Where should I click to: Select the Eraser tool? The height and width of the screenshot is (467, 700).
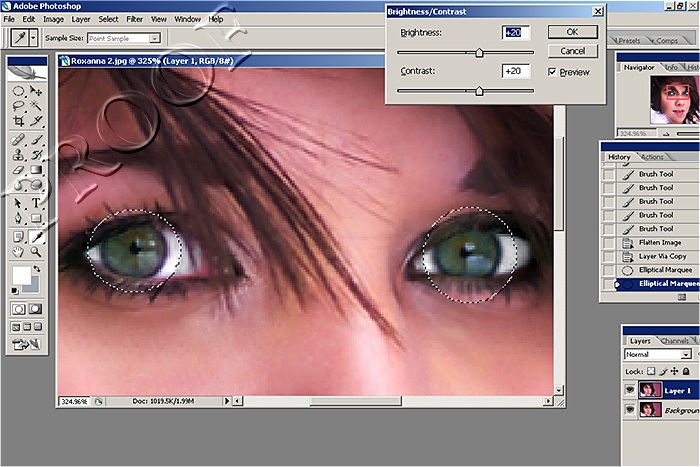[x=18, y=170]
